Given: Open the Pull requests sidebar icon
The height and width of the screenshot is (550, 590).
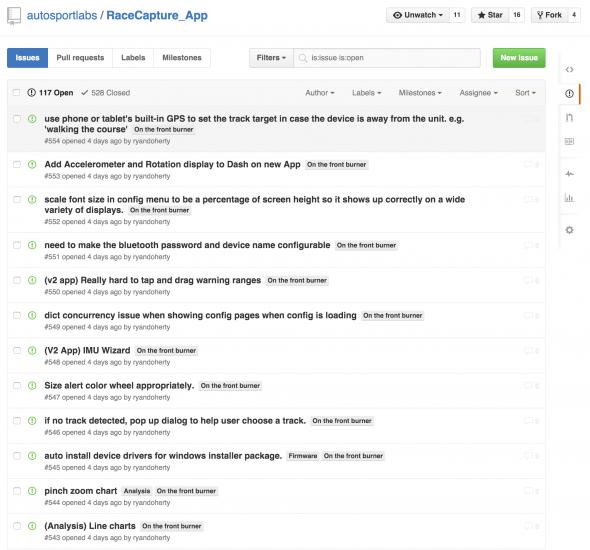Looking at the screenshot, I should coord(569,118).
